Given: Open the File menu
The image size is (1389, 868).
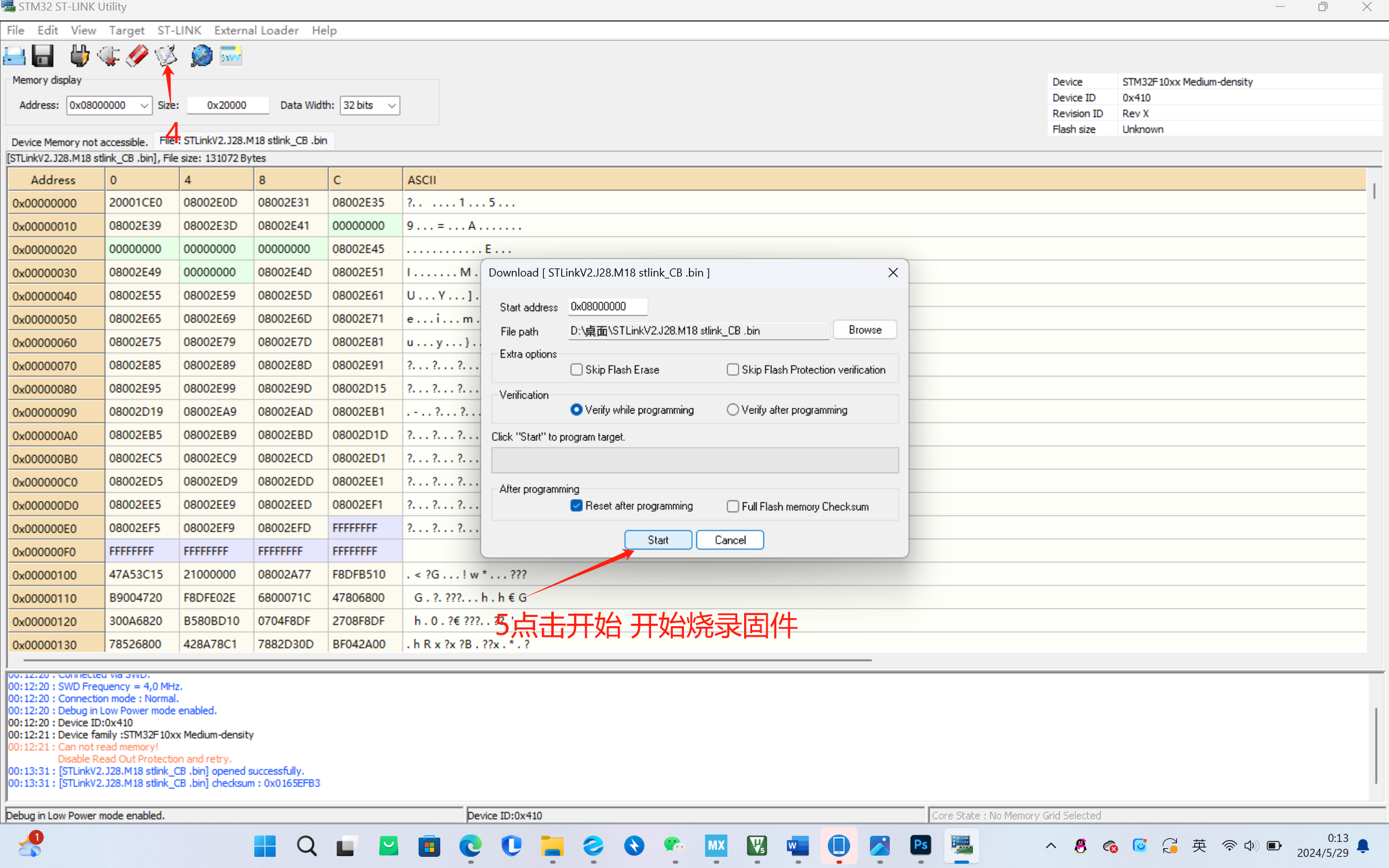Looking at the screenshot, I should [16, 30].
